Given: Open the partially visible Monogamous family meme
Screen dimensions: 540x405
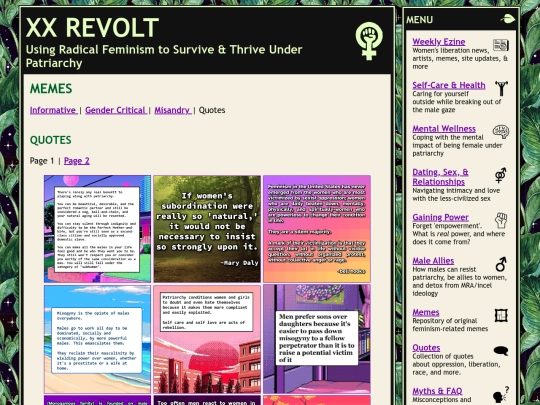Looking at the screenshot, I should coord(97,400).
